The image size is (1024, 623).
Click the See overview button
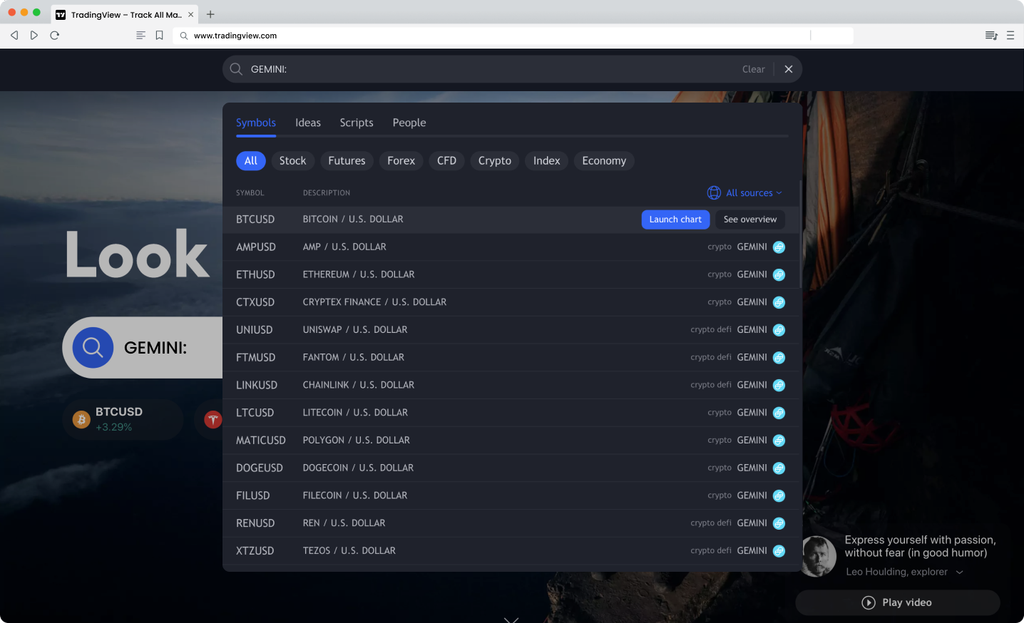coord(750,220)
